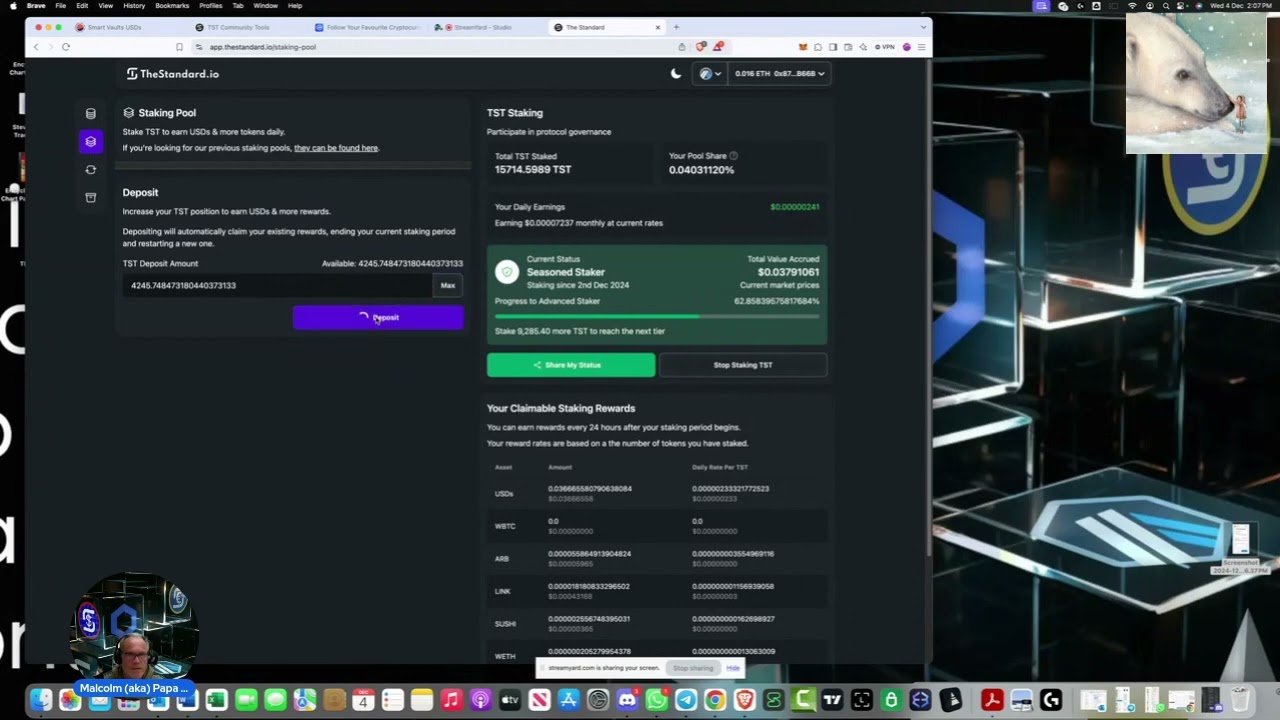
Task: Open 'they can be found here' link
Action: click(x=336, y=148)
